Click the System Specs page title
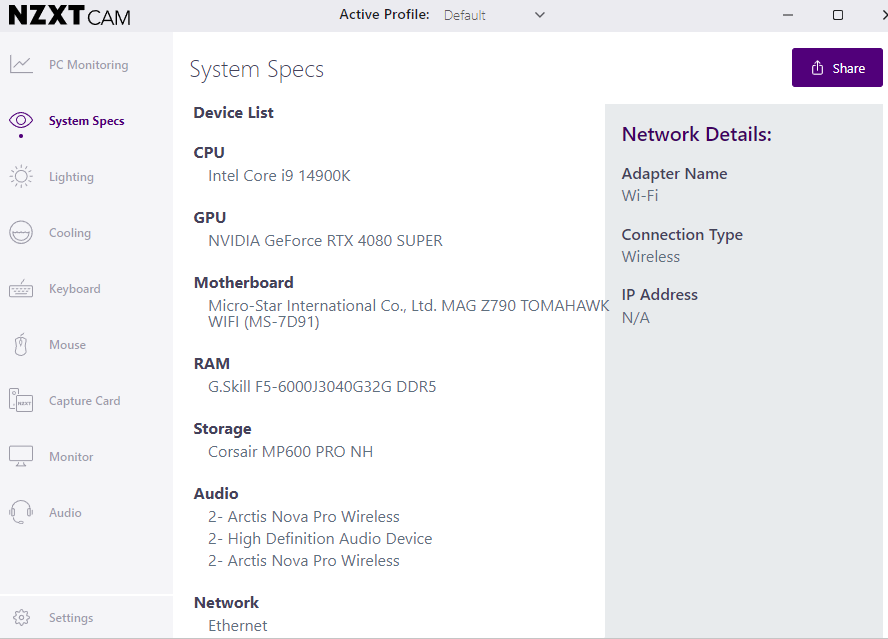The width and height of the screenshot is (888, 639). pos(257,69)
